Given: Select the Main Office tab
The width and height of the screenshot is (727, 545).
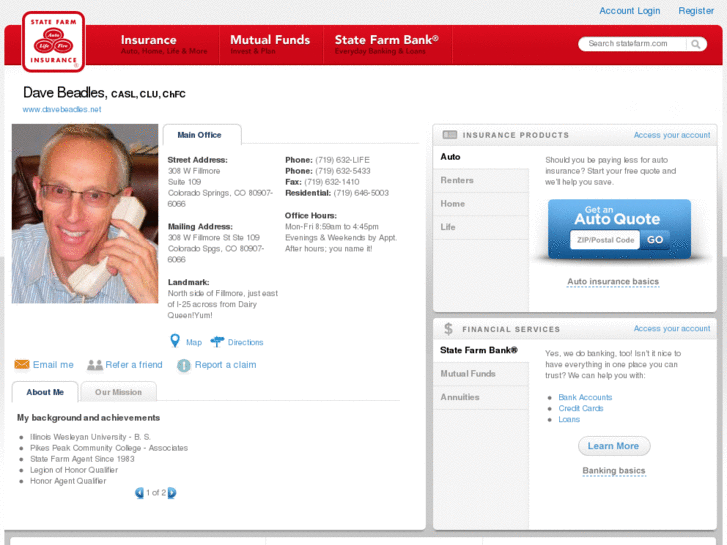Looking at the screenshot, I should (x=202, y=135).
